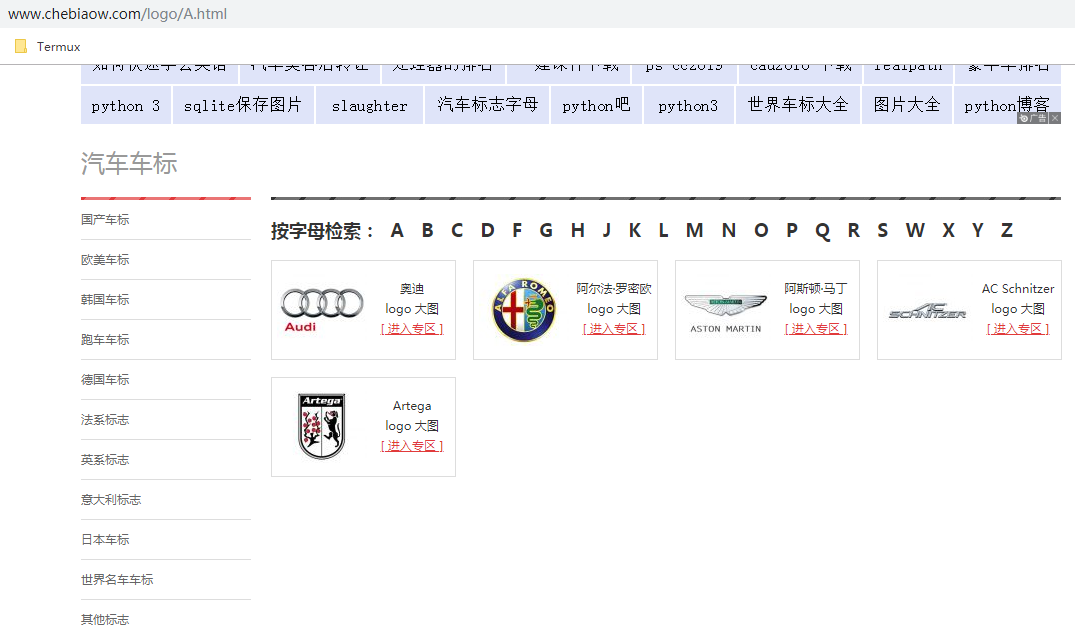Viewport: 1075px width, 636px height.
Task: Open 法系标志 sidebar category
Action: (105, 419)
